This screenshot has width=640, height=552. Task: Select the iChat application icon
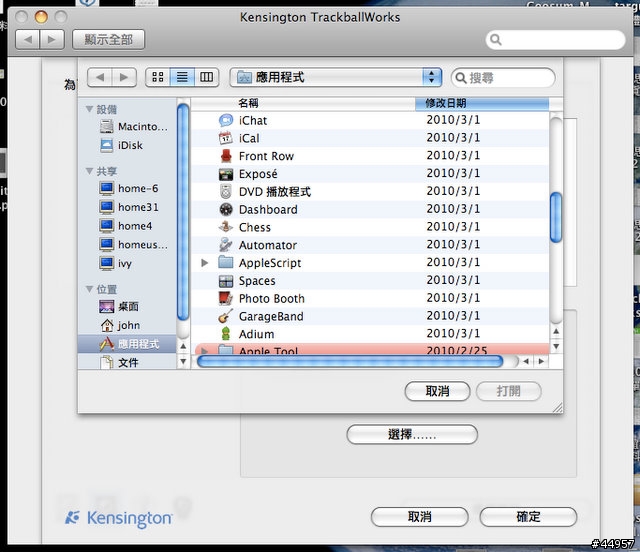point(226,120)
